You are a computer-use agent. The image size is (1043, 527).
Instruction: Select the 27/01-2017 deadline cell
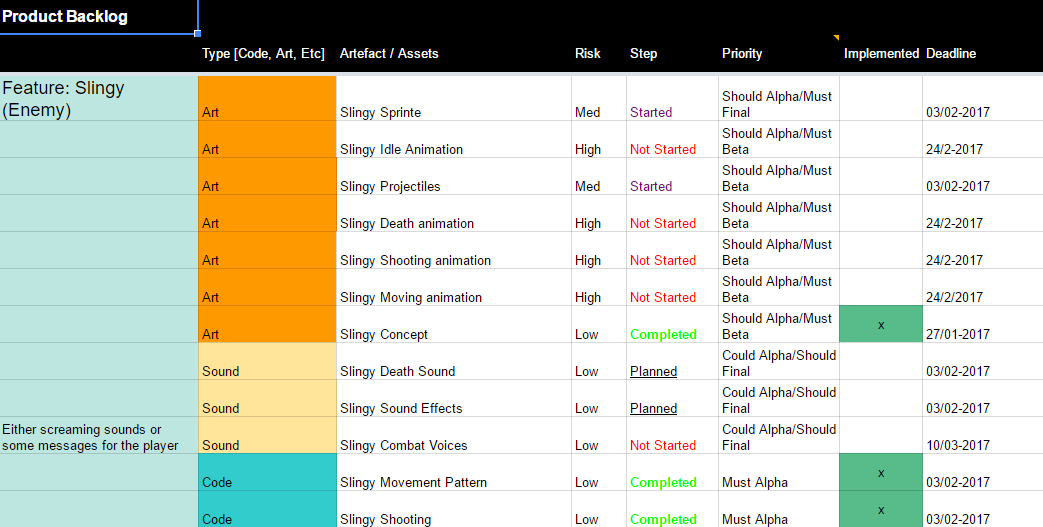[x=957, y=334]
